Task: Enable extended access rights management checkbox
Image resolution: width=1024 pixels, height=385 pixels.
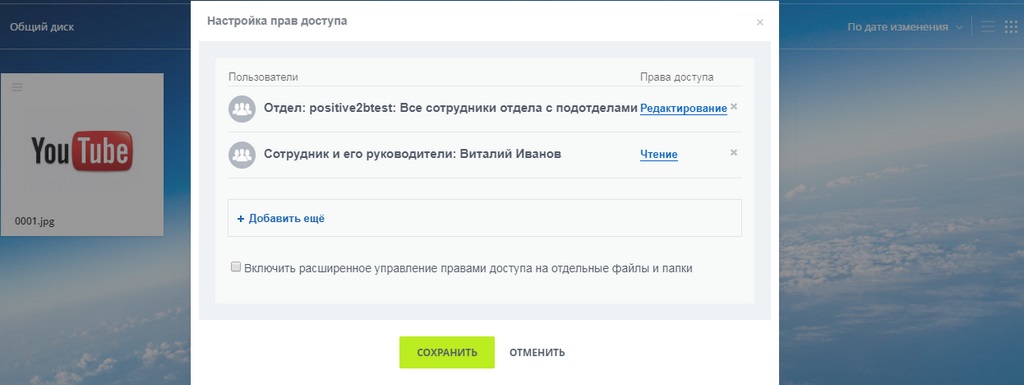Action: coord(236,267)
